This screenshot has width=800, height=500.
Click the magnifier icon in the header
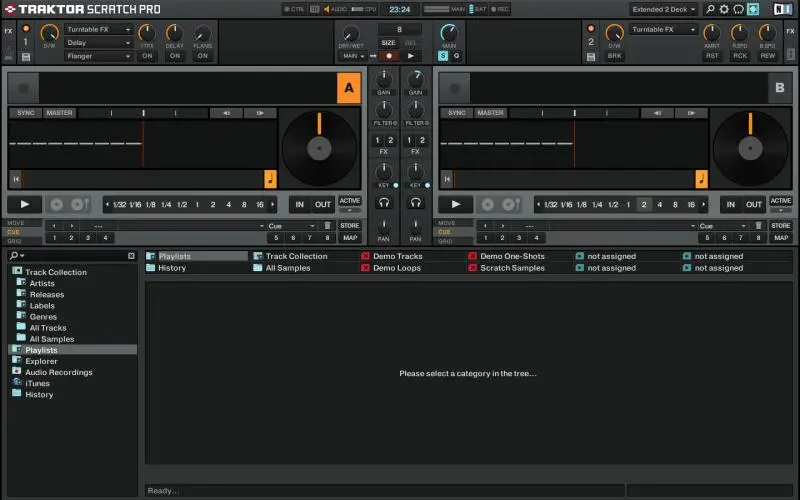(x=710, y=9)
